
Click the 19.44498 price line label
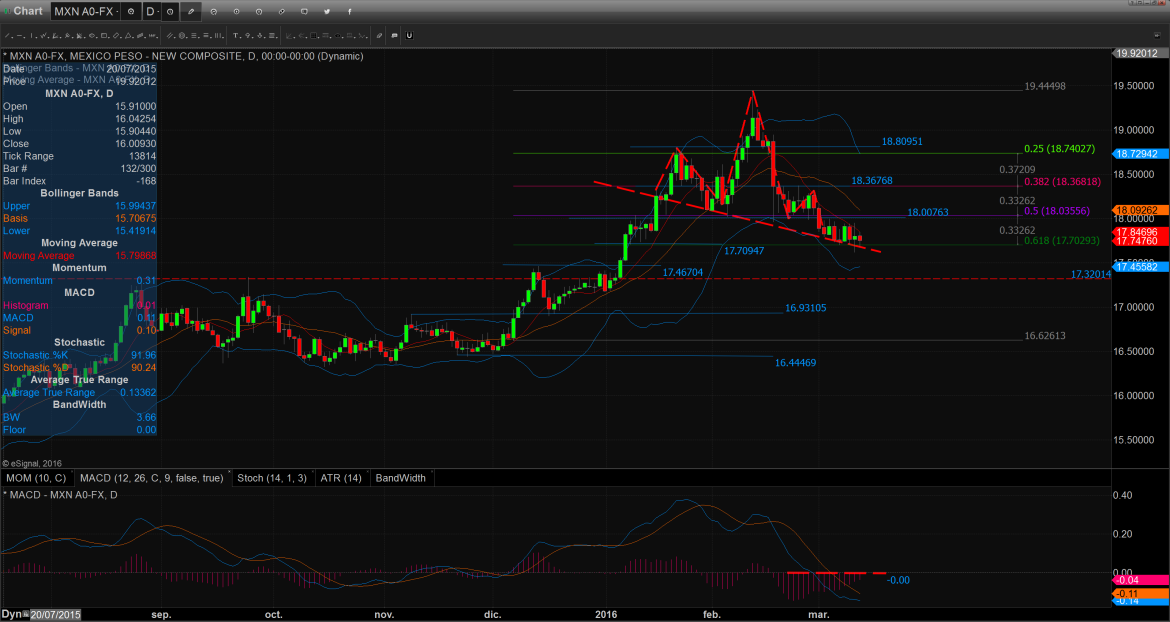[x=1045, y=87]
